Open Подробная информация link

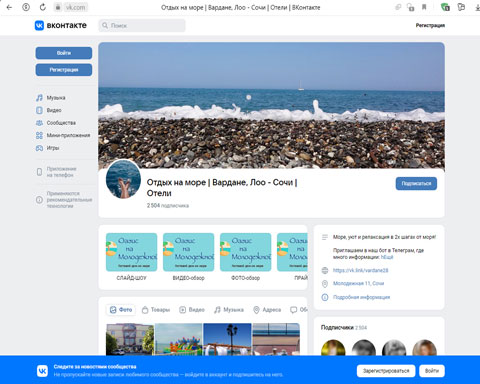click(361, 297)
